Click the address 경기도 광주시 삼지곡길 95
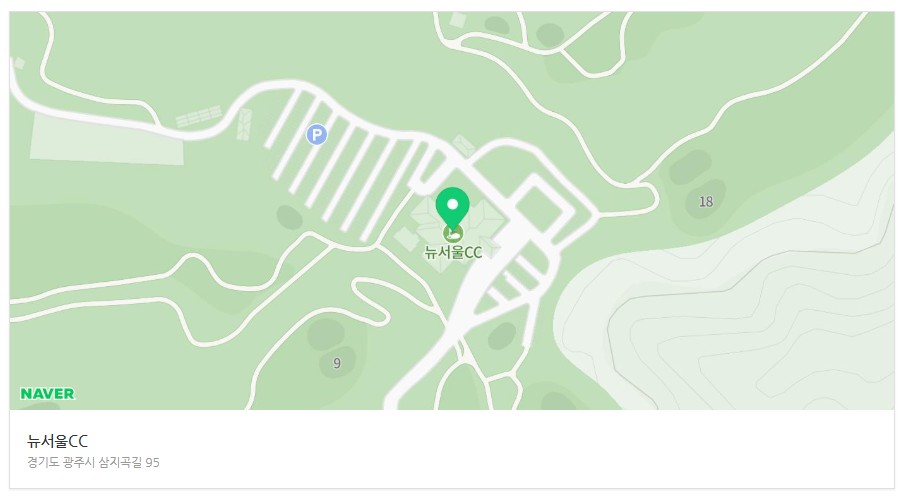900x497 pixels. click(93, 462)
